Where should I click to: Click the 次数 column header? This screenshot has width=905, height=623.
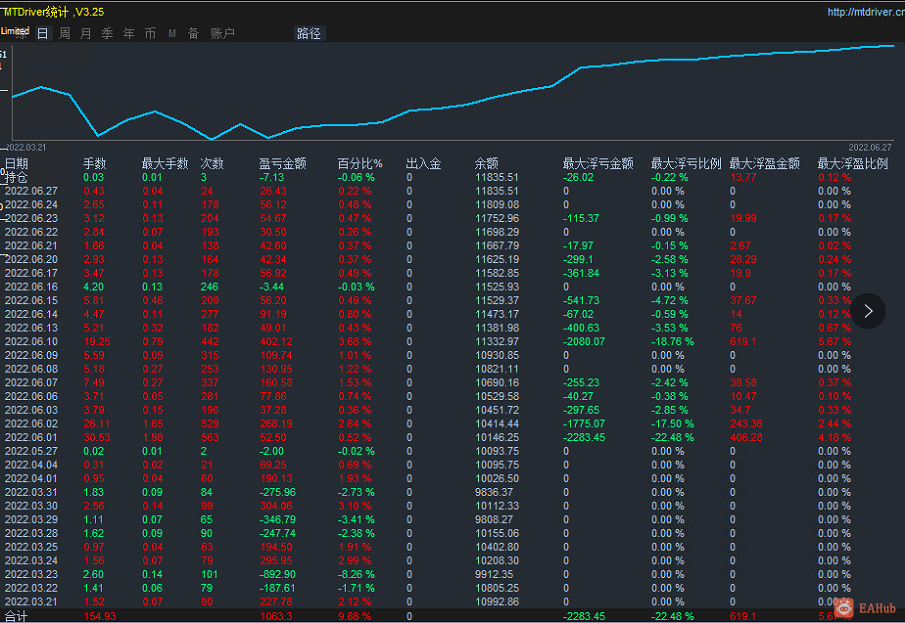(x=212, y=163)
